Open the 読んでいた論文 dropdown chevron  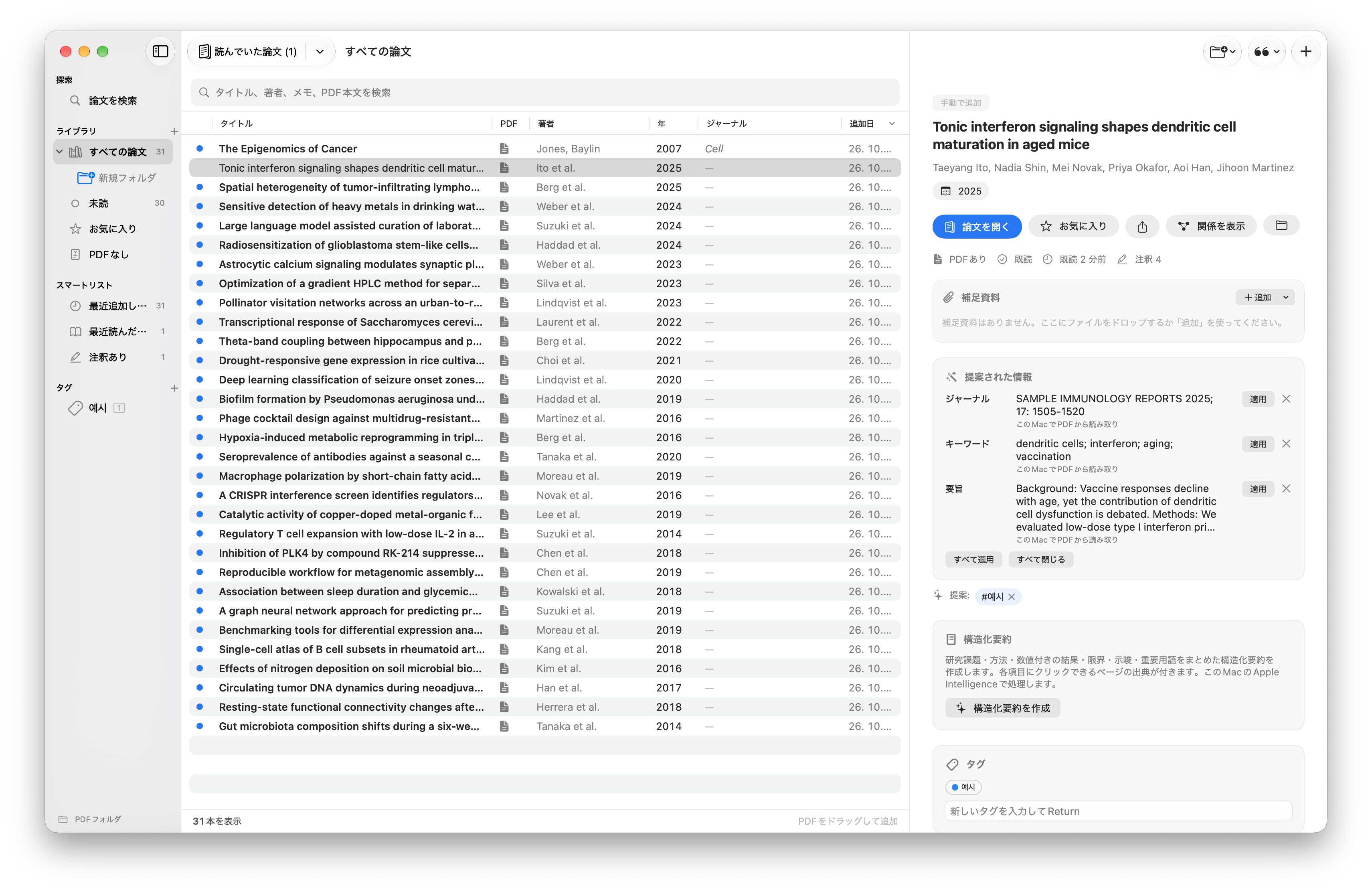[x=320, y=51]
